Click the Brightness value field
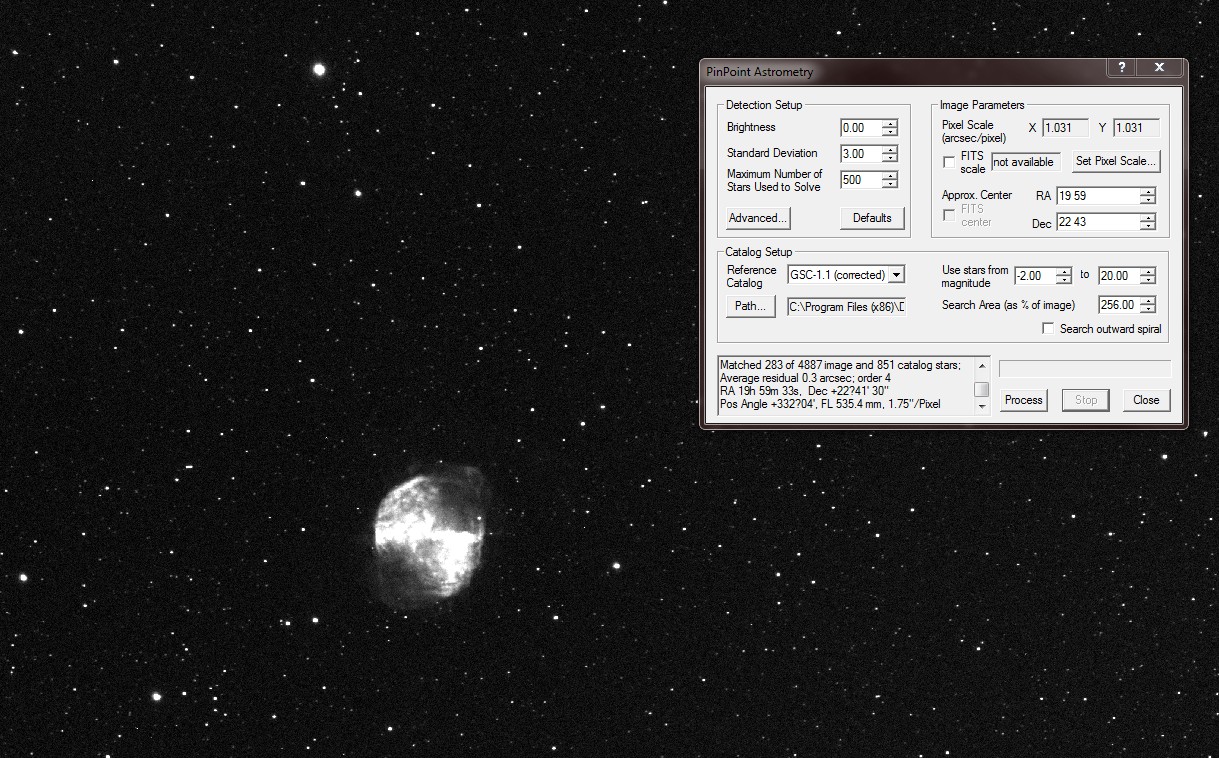Viewport: 1219px width, 758px height. click(861, 128)
